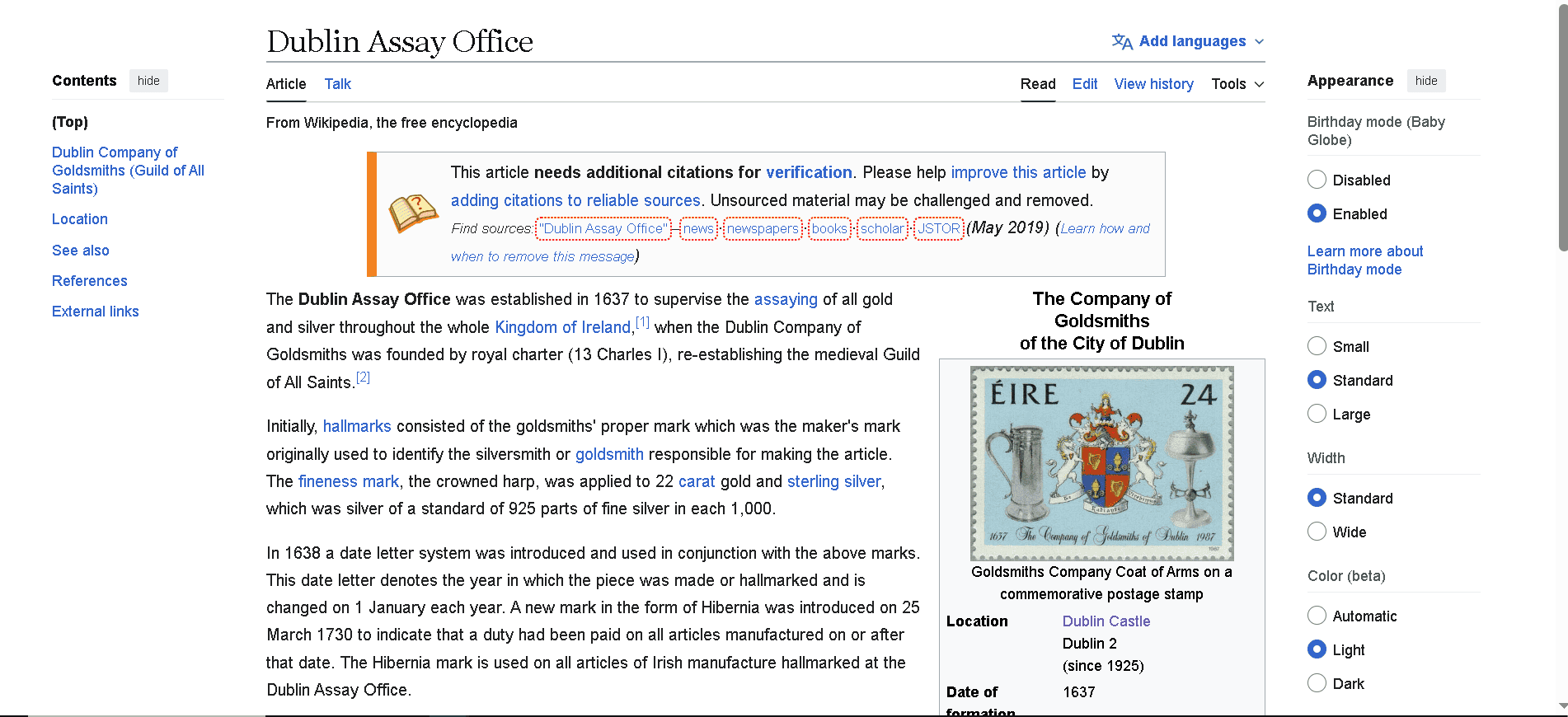Set width to Wide
The width and height of the screenshot is (1568, 717).
click(x=1317, y=532)
